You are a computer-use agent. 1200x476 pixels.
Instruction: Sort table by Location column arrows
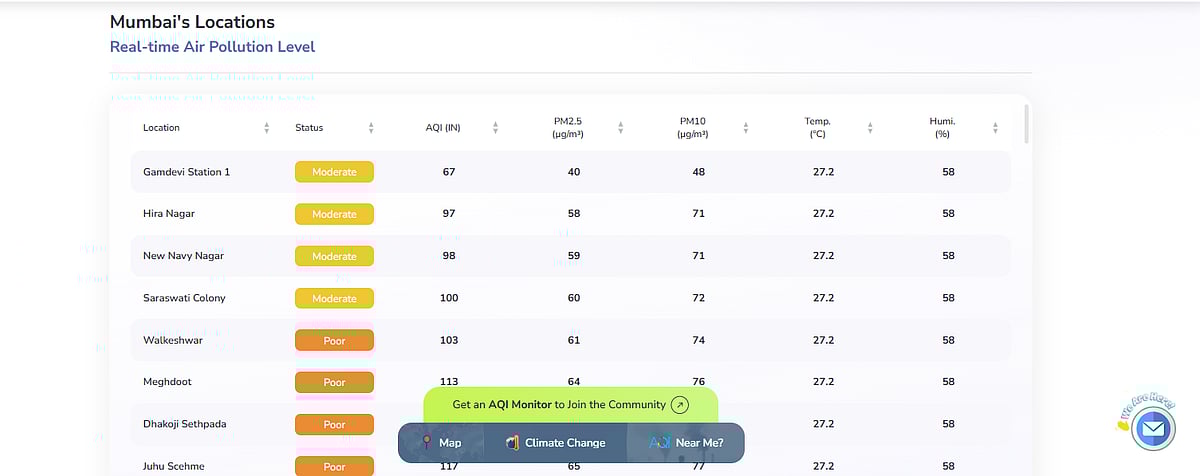(266, 128)
